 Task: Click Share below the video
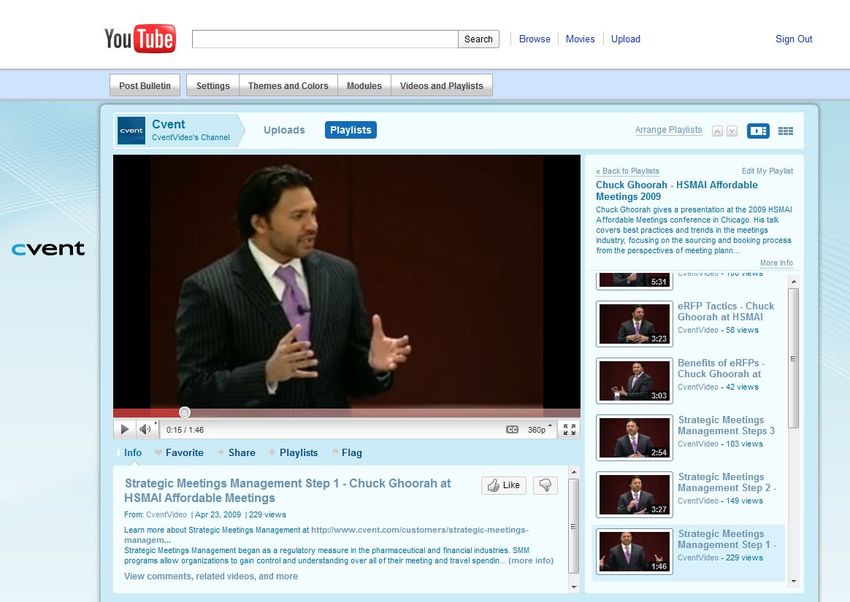point(242,452)
